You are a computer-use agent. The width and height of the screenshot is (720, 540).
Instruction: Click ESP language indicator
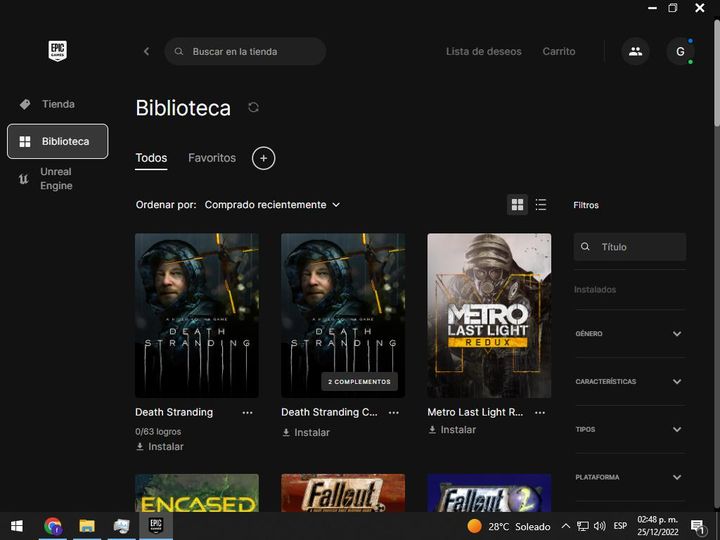[x=620, y=526]
